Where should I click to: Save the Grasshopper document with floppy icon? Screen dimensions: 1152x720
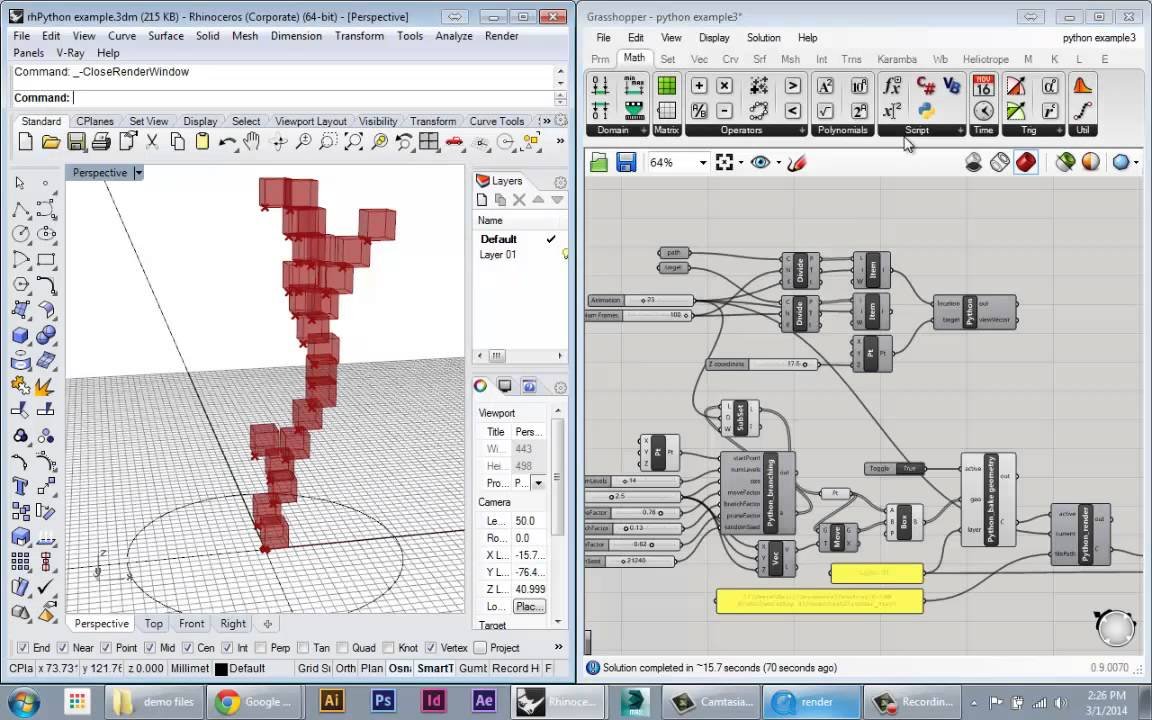pyautogui.click(x=626, y=162)
